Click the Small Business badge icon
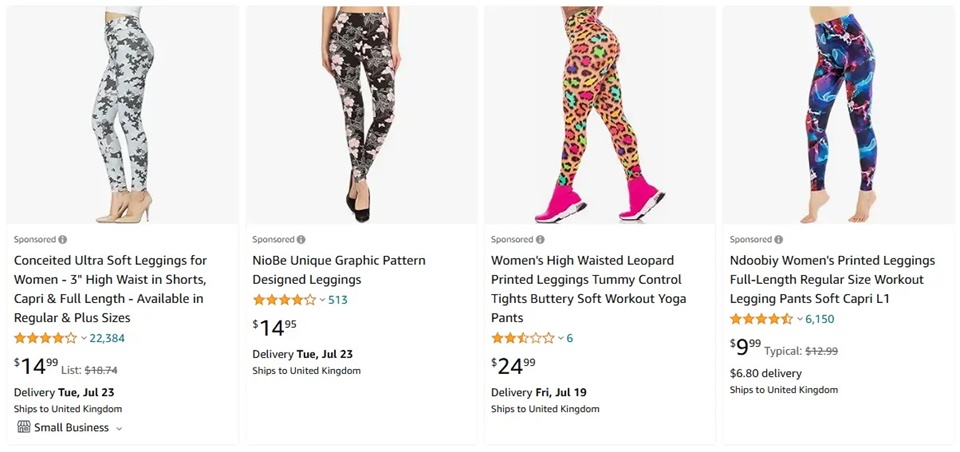This screenshot has height=452, width=960. [x=23, y=427]
